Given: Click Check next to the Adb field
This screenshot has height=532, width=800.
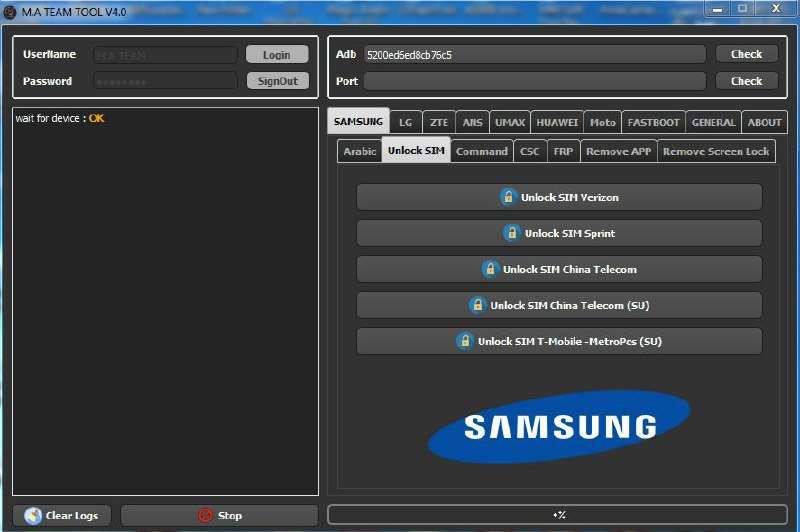Looking at the screenshot, I should point(746,54).
